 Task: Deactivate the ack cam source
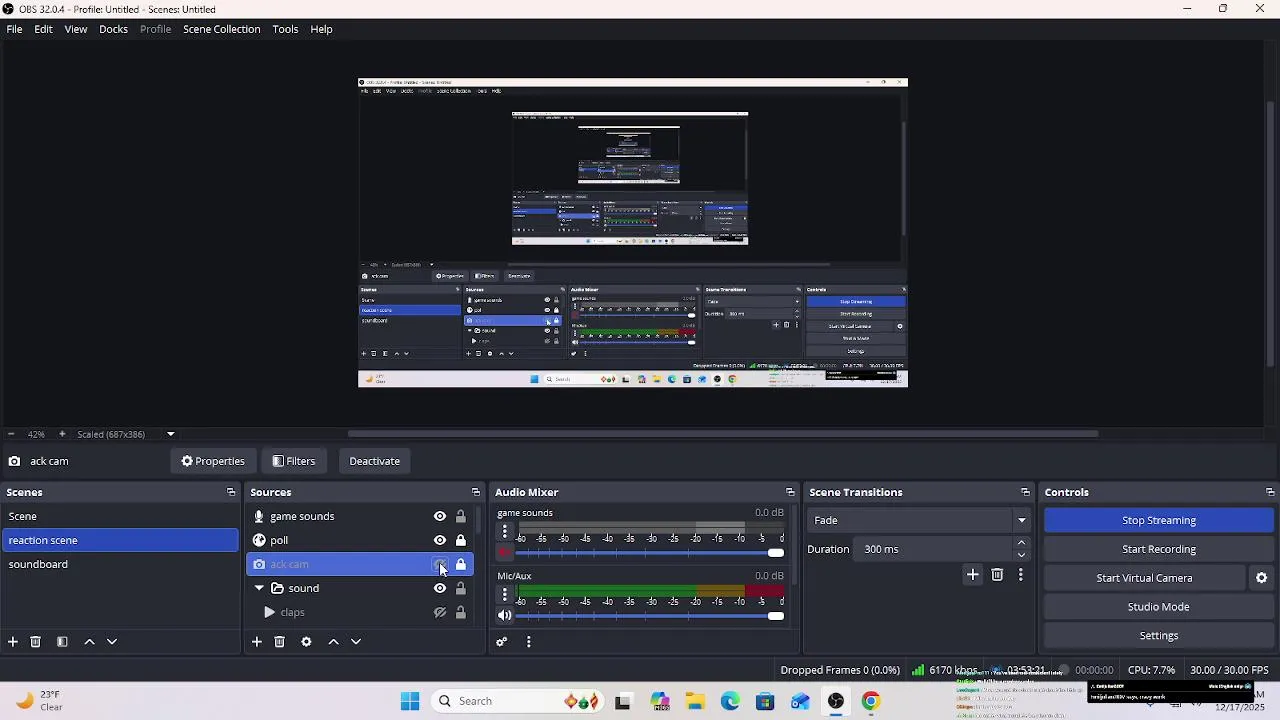tap(375, 461)
